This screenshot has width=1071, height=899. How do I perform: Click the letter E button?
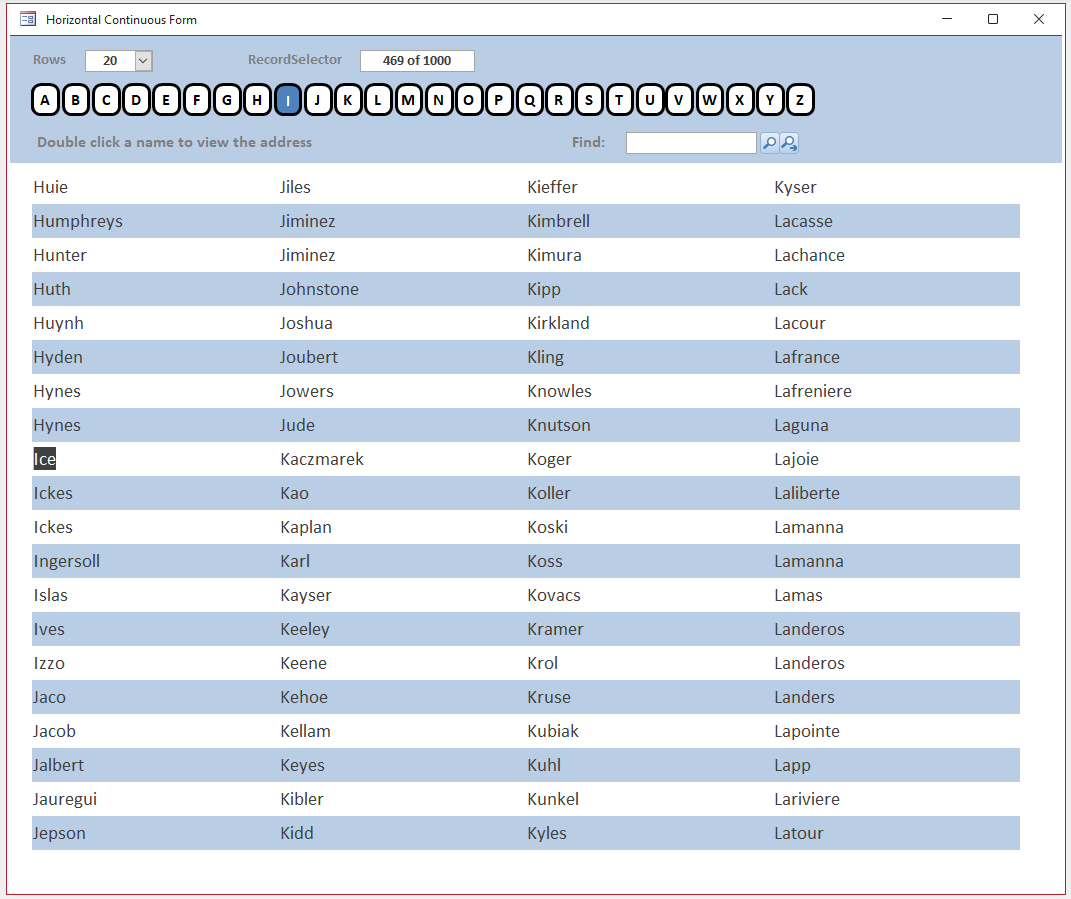coord(166,100)
